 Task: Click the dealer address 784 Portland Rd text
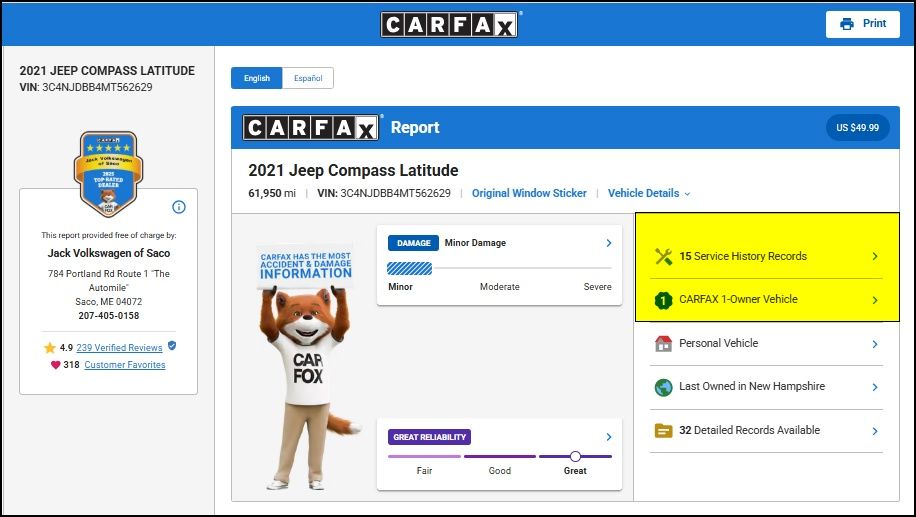[109, 280]
